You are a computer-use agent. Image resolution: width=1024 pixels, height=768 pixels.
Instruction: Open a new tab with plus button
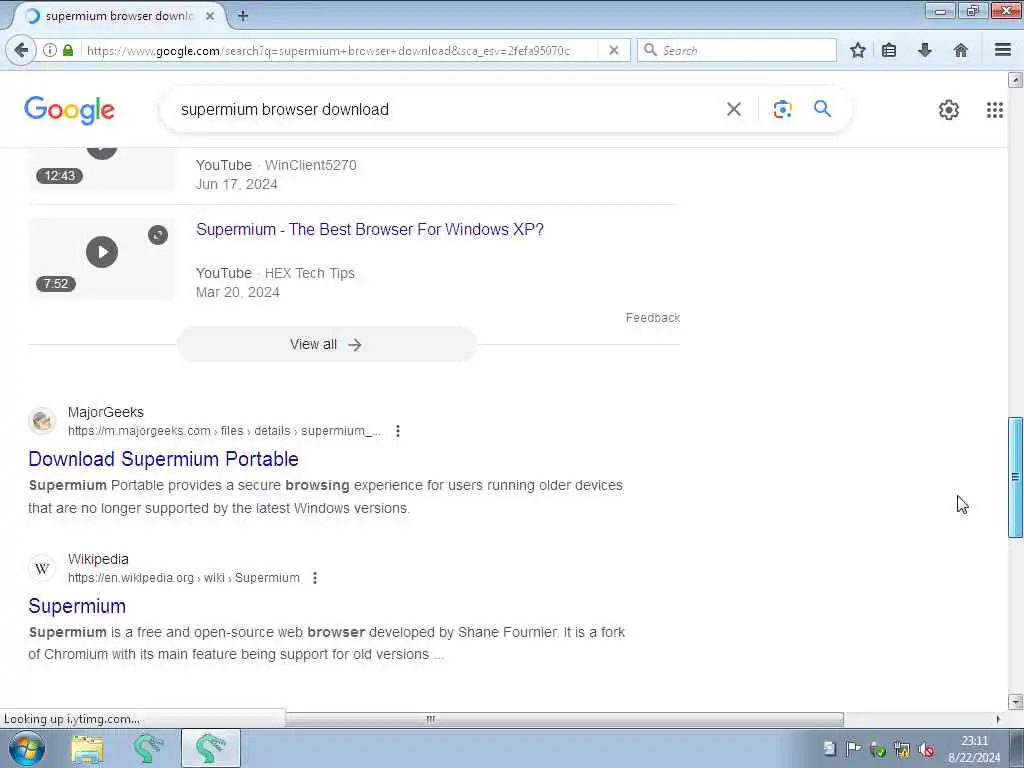click(243, 16)
